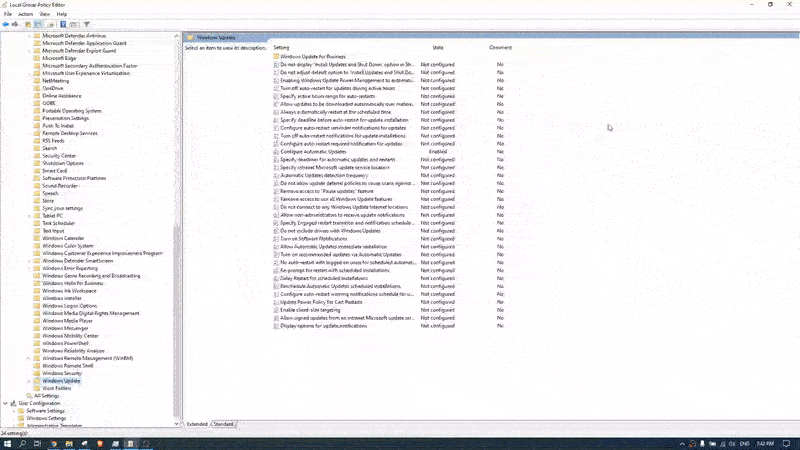Click the Windows Update folder icon in tree
Screen dimensions: 800x450
point(37,381)
